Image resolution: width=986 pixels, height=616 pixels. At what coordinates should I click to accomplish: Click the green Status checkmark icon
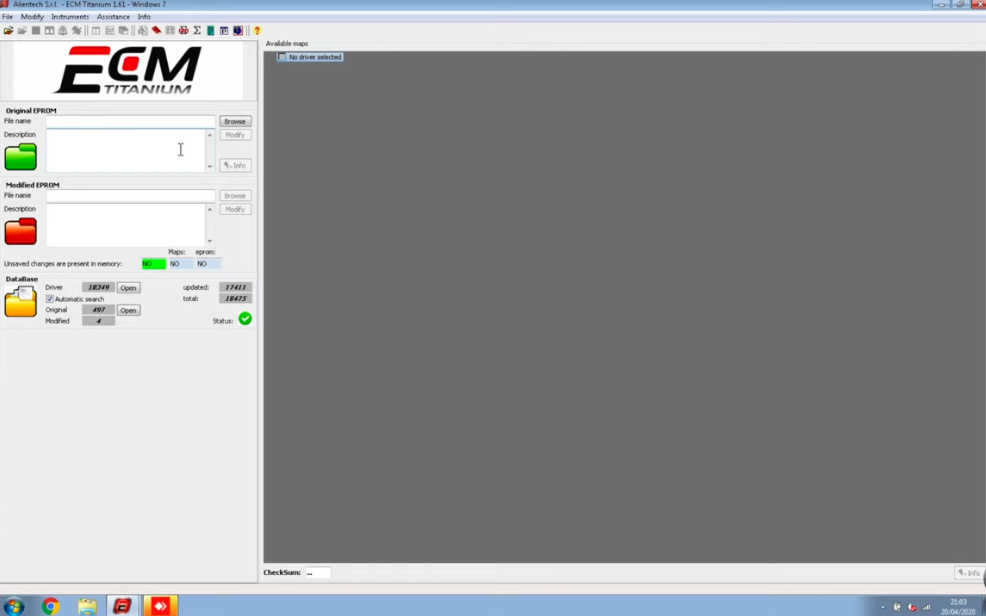click(245, 319)
